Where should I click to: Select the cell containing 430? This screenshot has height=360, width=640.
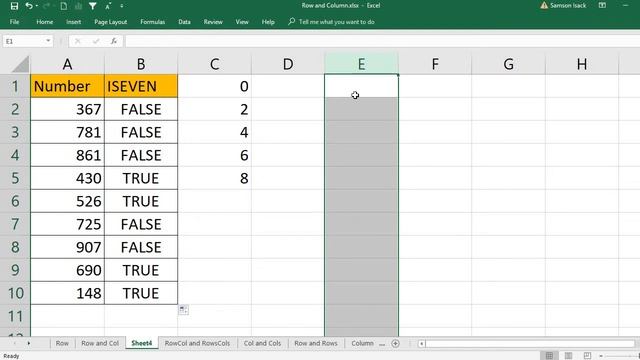(67, 178)
